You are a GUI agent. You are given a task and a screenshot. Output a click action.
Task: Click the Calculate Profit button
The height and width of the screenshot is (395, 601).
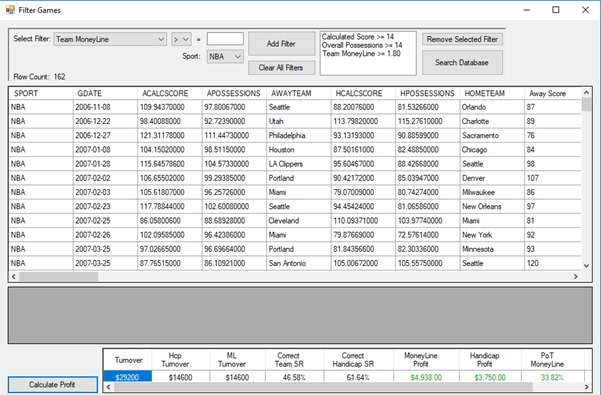coord(53,385)
